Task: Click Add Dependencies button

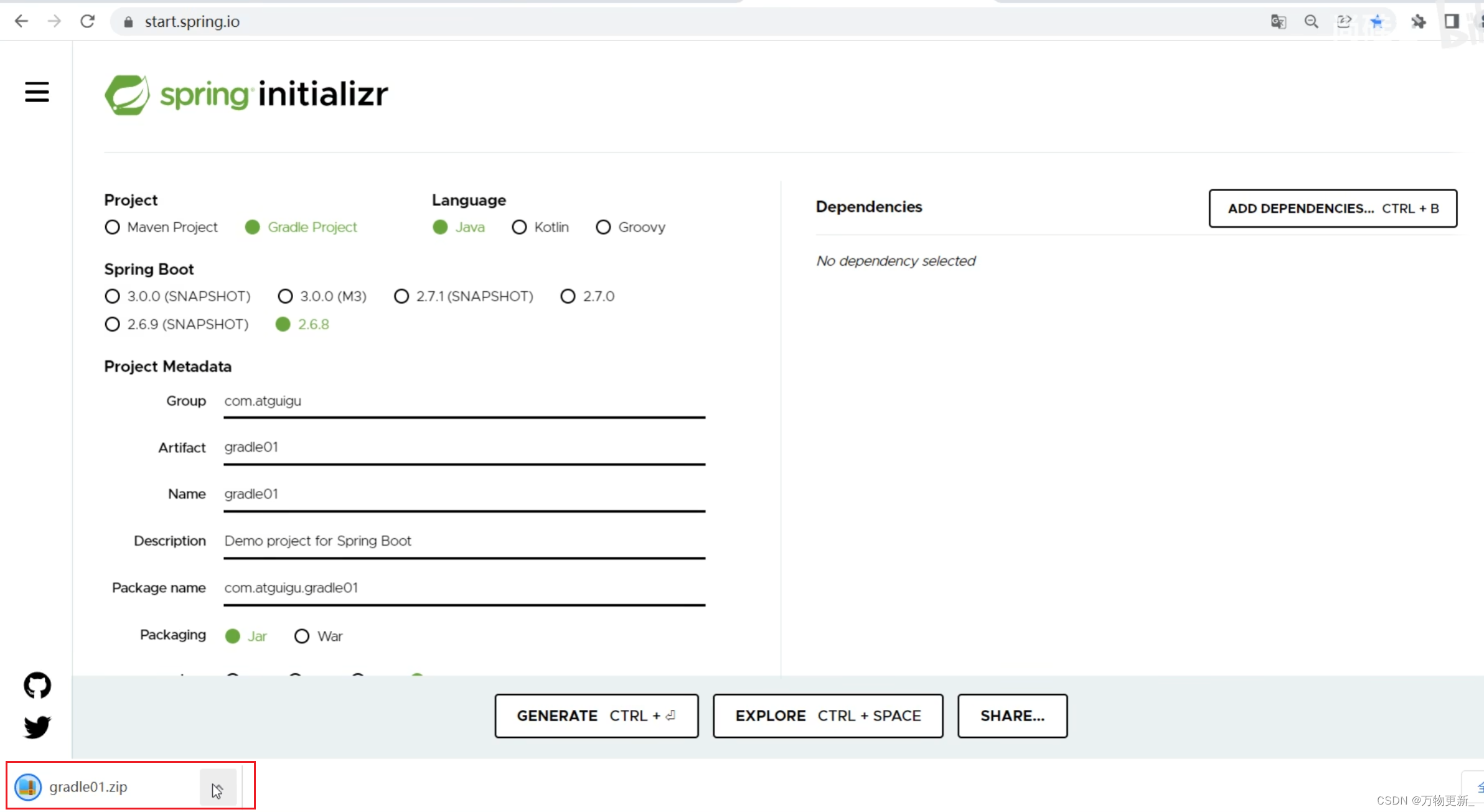Action: point(1333,208)
